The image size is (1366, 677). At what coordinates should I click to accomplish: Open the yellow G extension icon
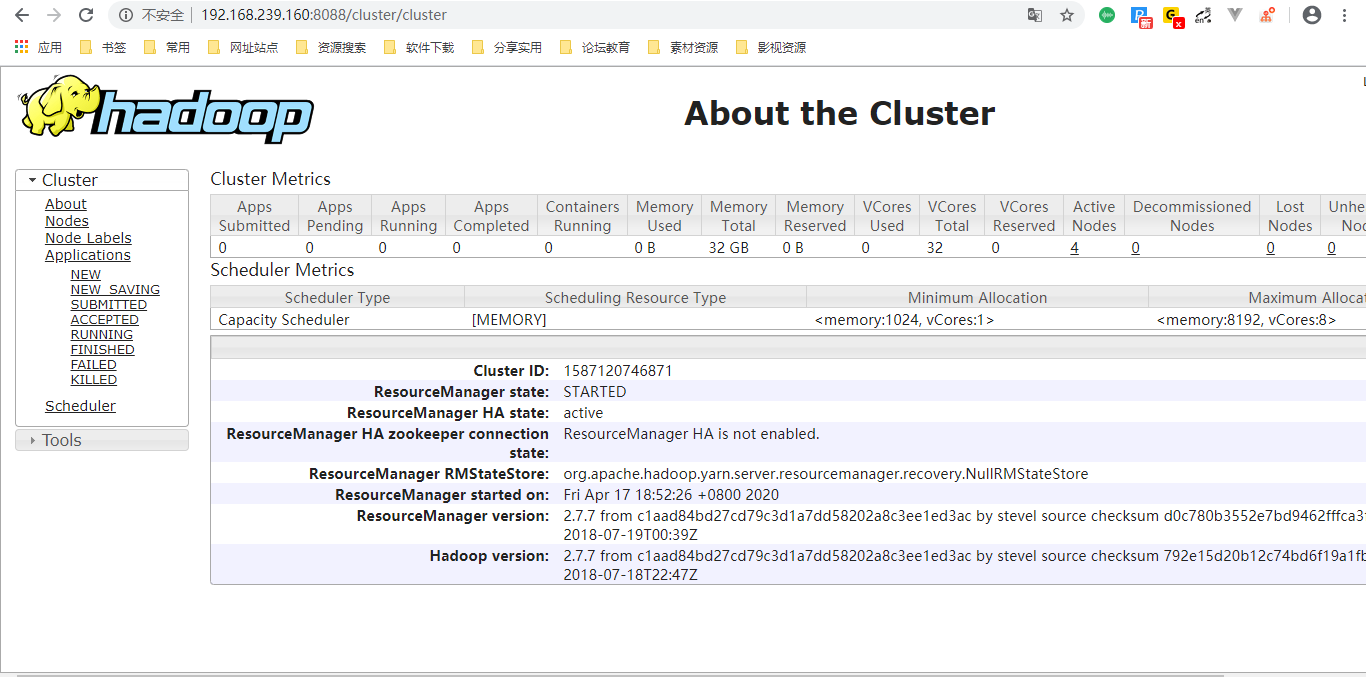pyautogui.click(x=1173, y=16)
